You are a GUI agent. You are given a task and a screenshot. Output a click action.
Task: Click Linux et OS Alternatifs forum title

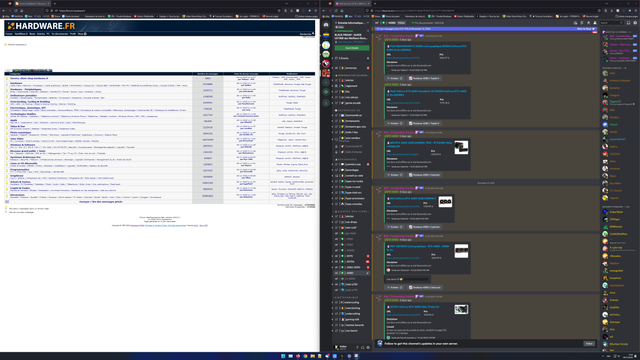(x=24, y=163)
